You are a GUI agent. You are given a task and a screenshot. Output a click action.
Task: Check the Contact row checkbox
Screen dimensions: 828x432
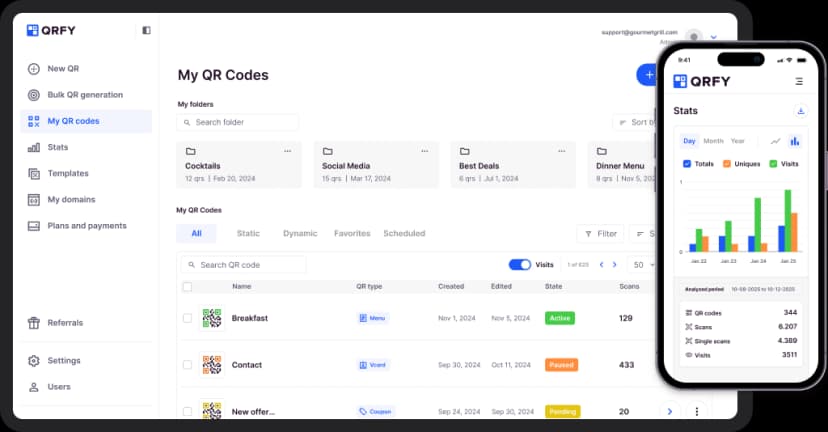pos(187,365)
